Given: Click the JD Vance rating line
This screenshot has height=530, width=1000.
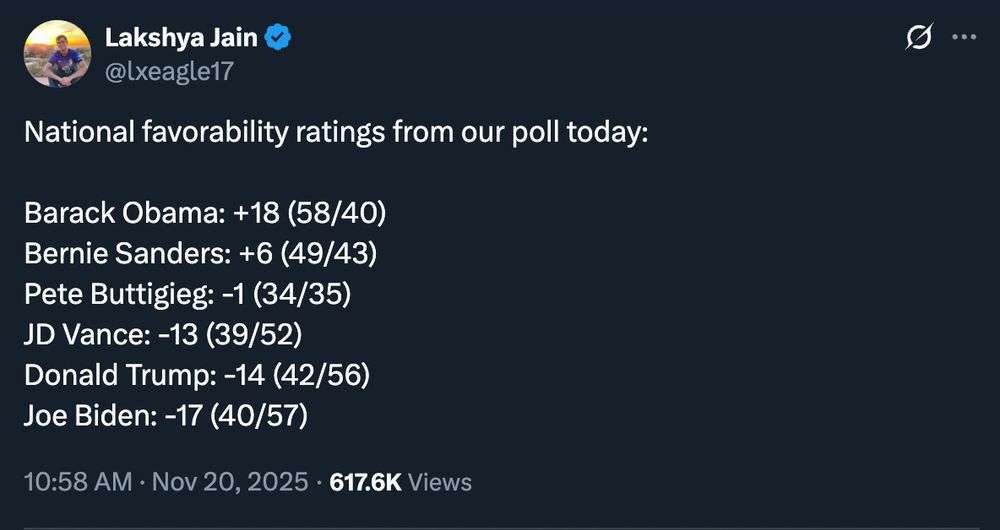Looking at the screenshot, I should pyautogui.click(x=163, y=334).
